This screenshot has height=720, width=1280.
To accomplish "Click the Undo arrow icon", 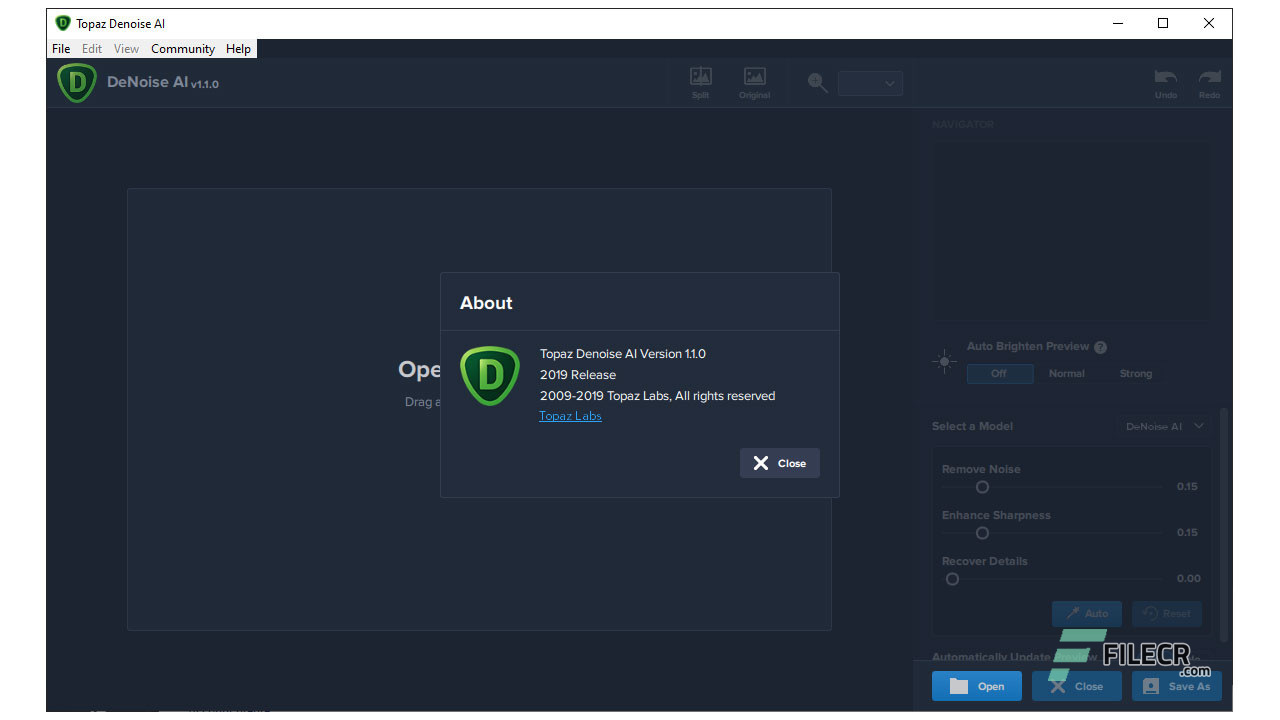I will (x=1165, y=79).
